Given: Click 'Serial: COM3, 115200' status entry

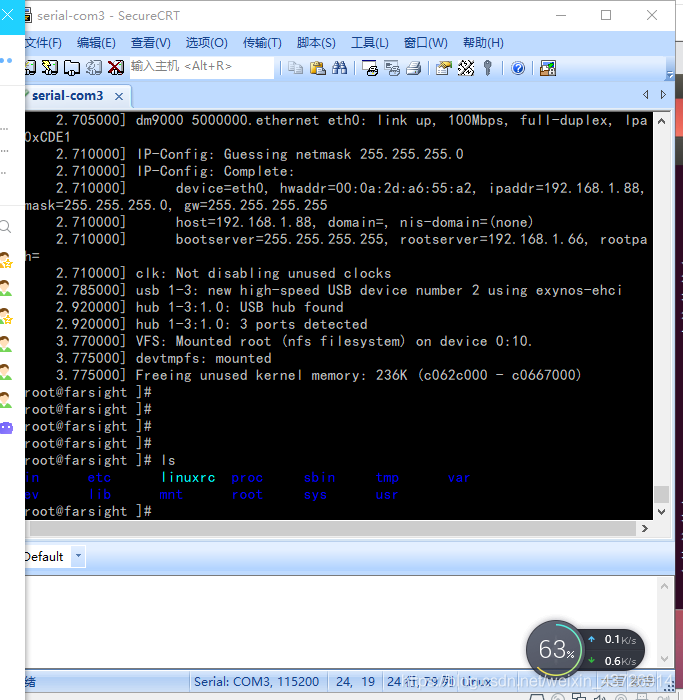Looking at the screenshot, I should pos(257,682).
